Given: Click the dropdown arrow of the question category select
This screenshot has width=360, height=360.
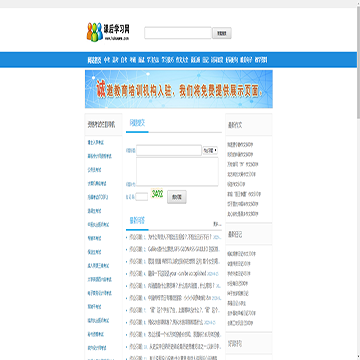Looking at the screenshot, I should tap(216, 151).
